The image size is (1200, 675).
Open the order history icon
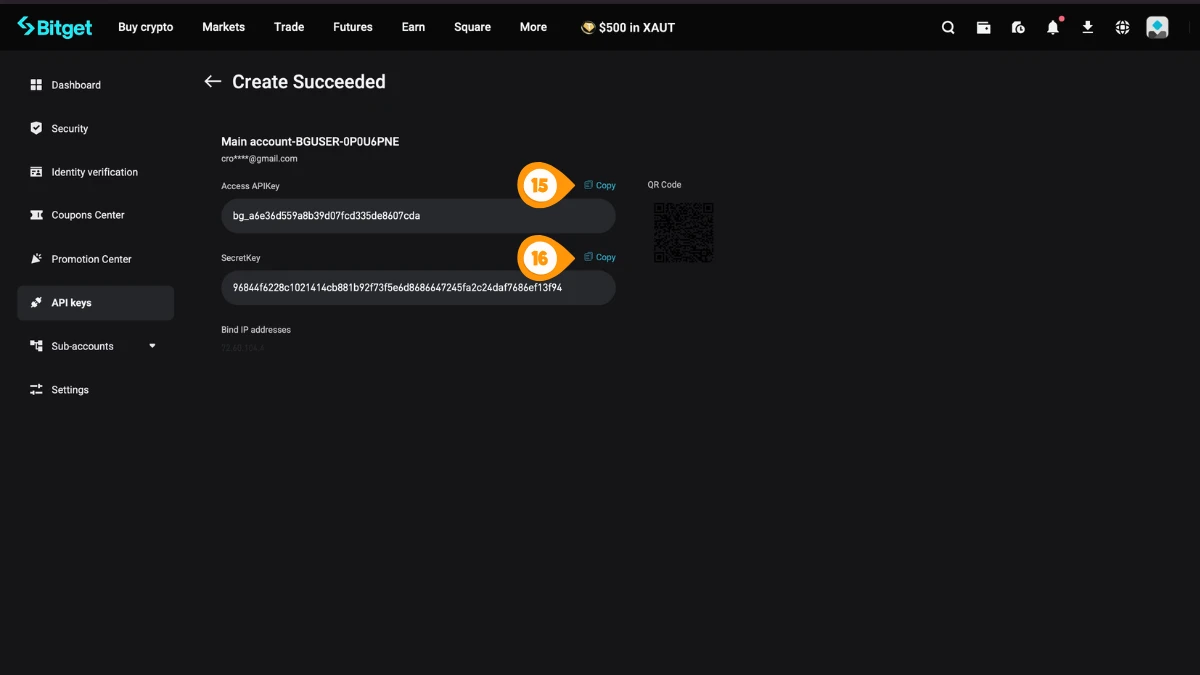[1018, 28]
